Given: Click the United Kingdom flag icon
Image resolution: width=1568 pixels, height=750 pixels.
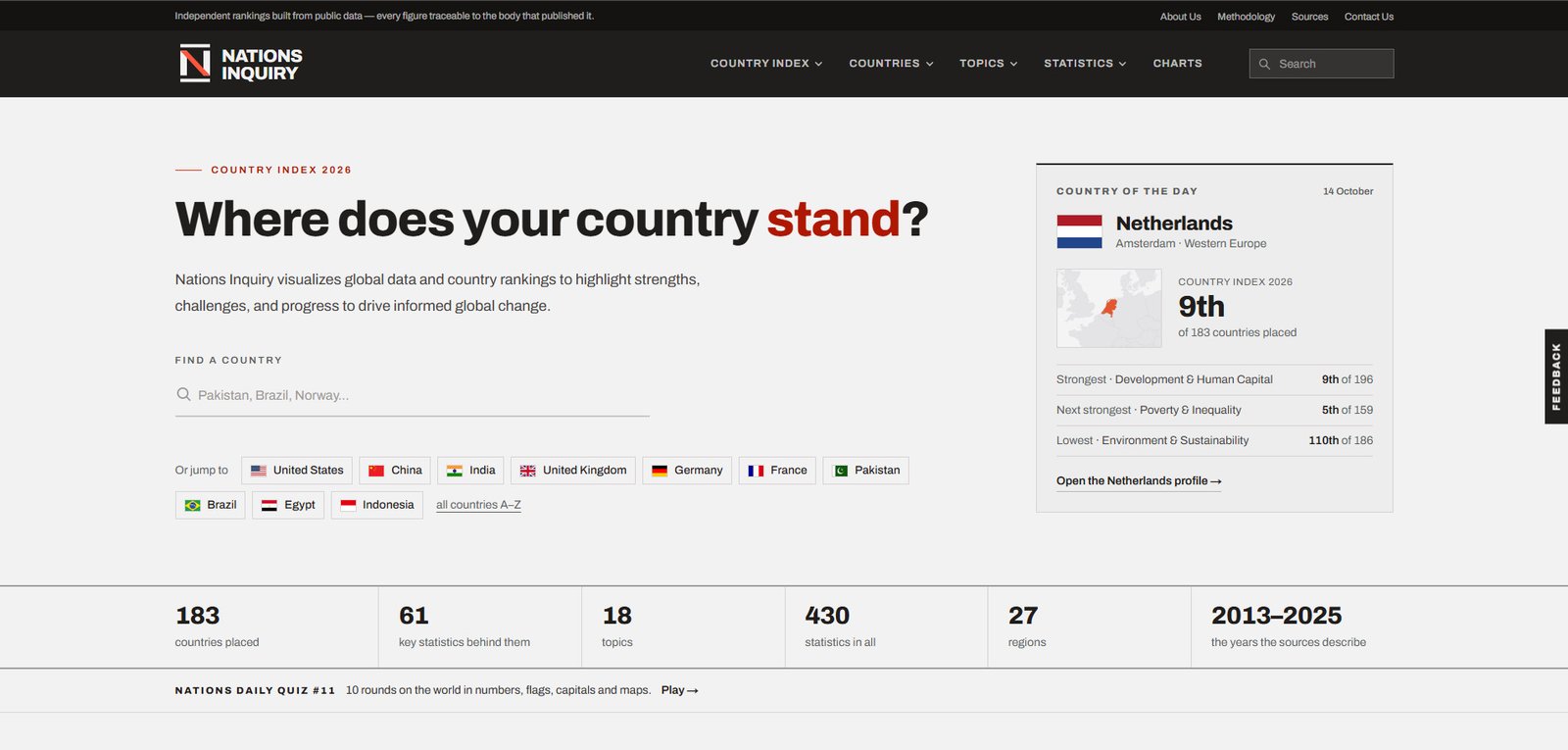Looking at the screenshot, I should (527, 471).
